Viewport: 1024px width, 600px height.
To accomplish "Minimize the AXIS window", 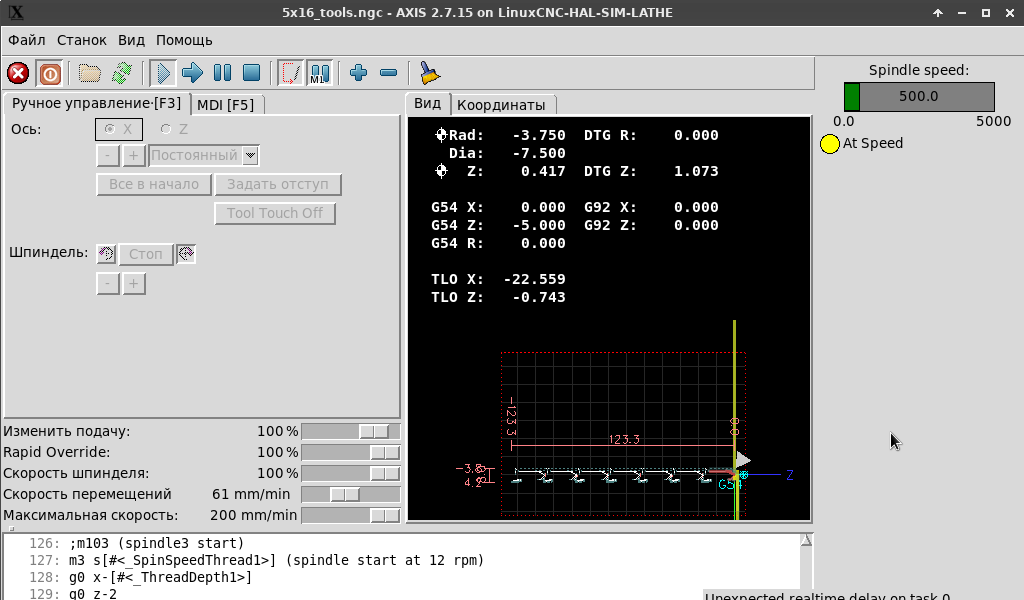I will coord(962,13).
